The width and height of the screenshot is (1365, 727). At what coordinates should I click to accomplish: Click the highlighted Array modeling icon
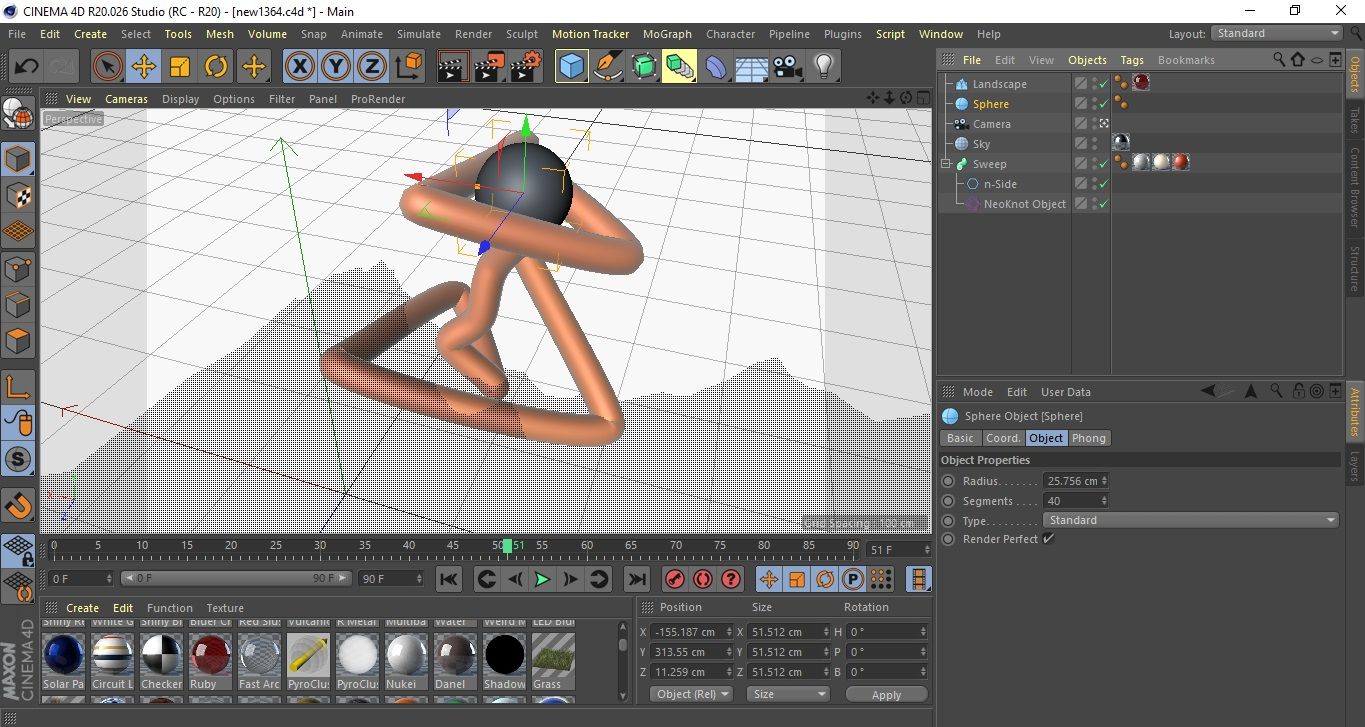click(680, 67)
